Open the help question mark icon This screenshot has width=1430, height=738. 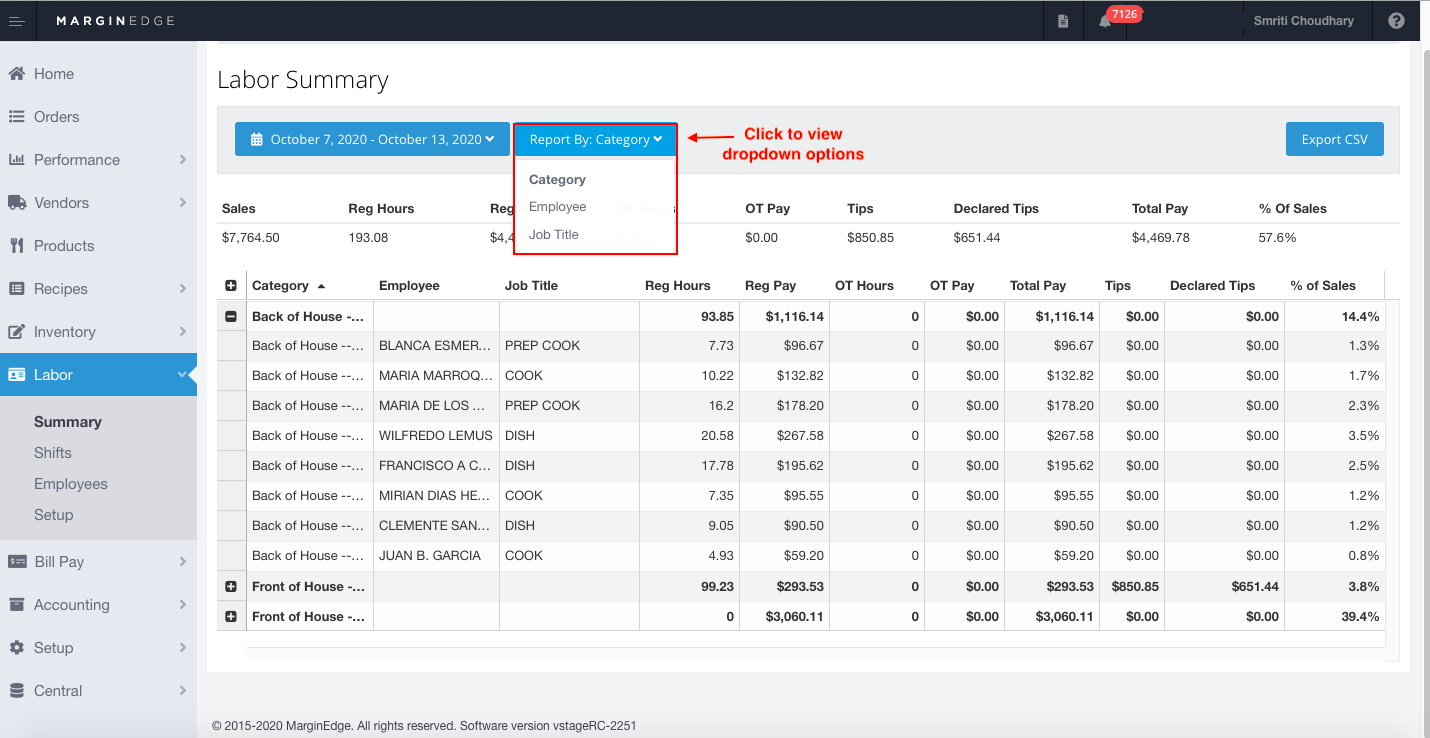click(1396, 21)
